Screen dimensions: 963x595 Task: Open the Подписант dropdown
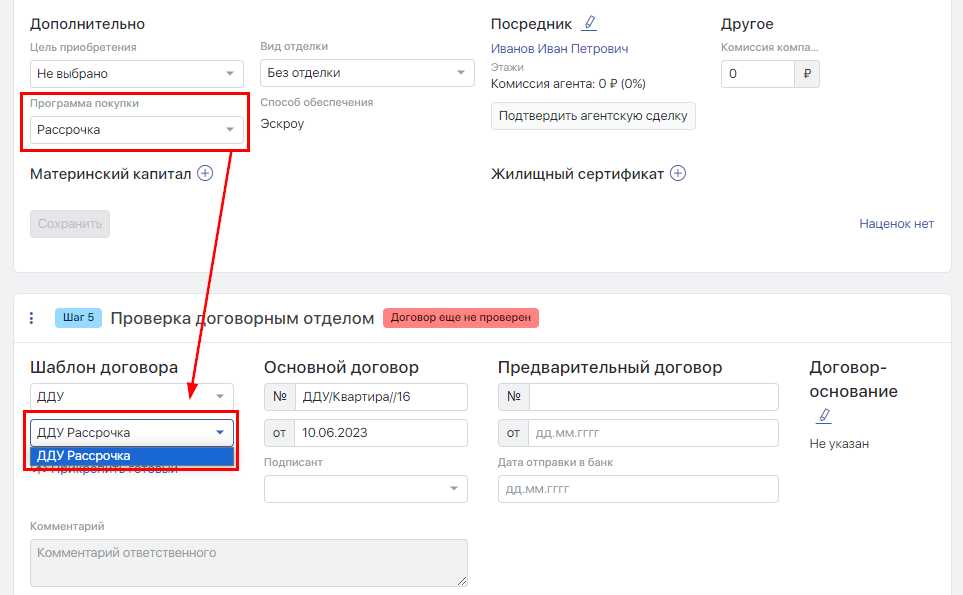pos(365,488)
